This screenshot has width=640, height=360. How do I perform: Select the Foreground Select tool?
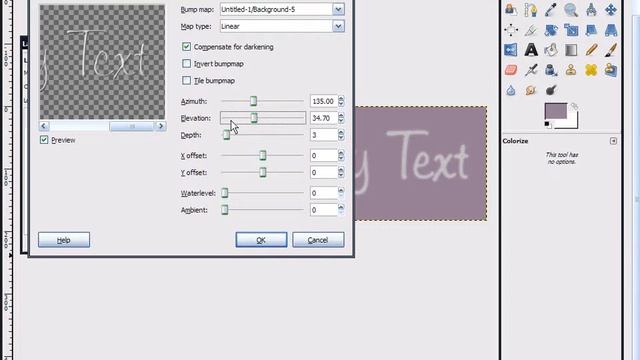coord(511,9)
